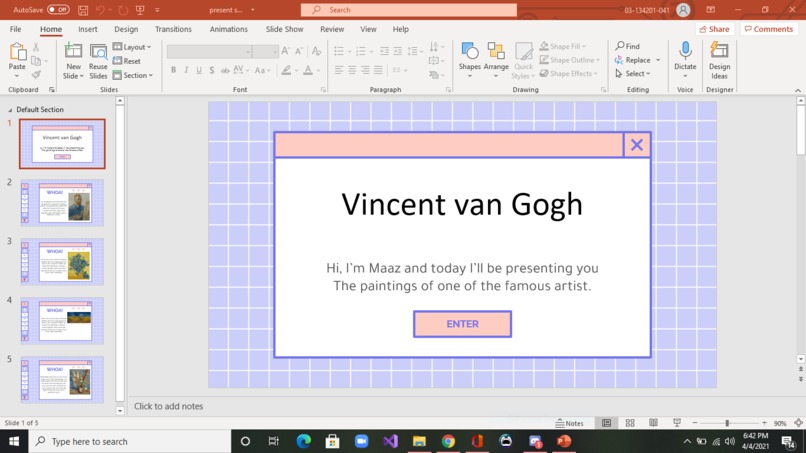Screen dimensions: 806x453
Task: Open the Shape Fill dropdown
Action: (563, 46)
